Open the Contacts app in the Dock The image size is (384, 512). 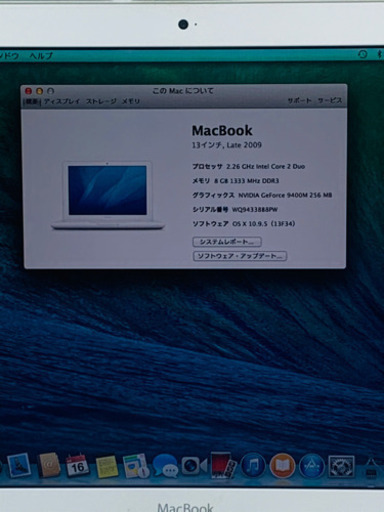tap(49, 465)
